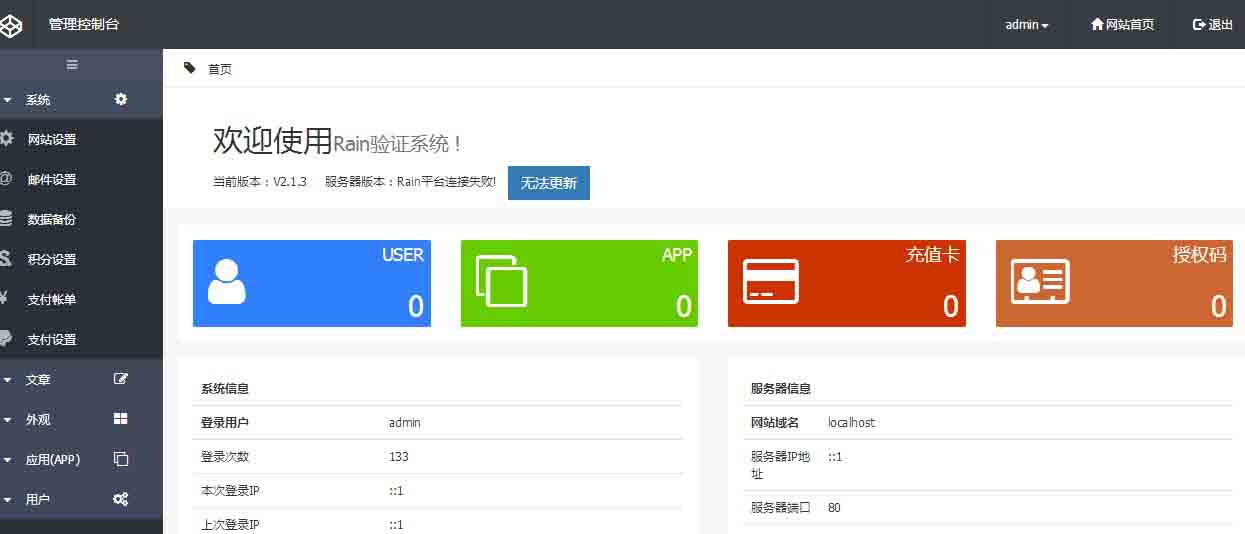
Task: Click 退出 to log out
Action: click(1213, 25)
